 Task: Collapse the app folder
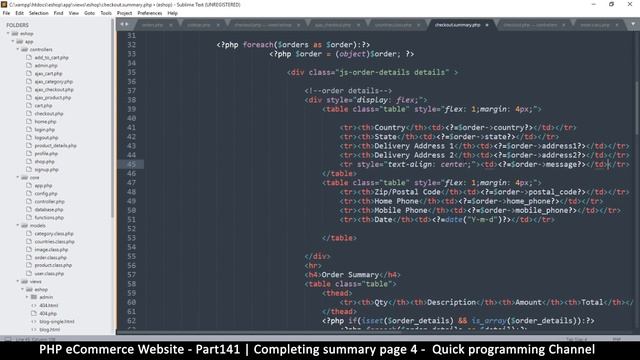coord(13,42)
